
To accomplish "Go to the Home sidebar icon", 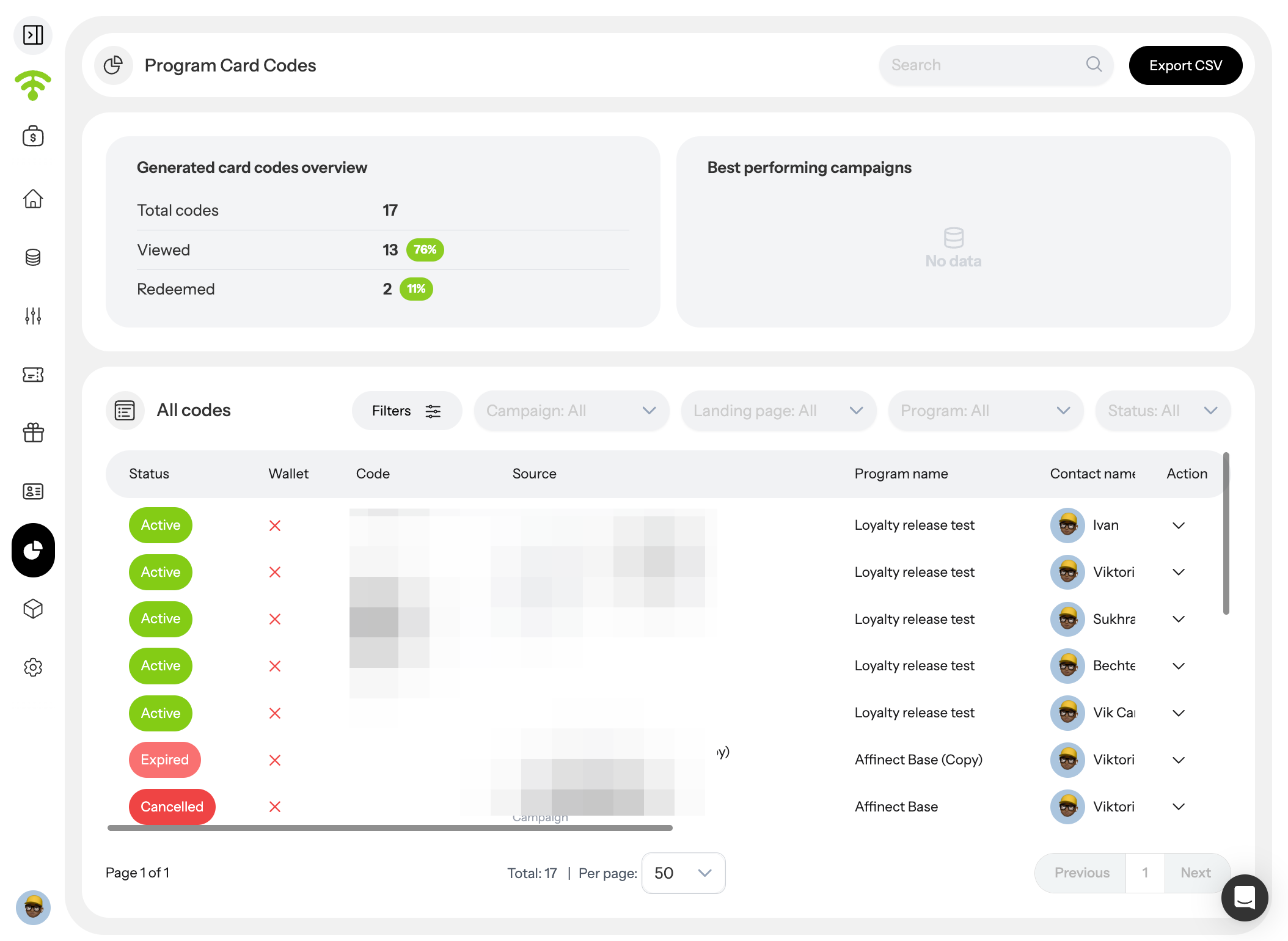I will (x=33, y=199).
